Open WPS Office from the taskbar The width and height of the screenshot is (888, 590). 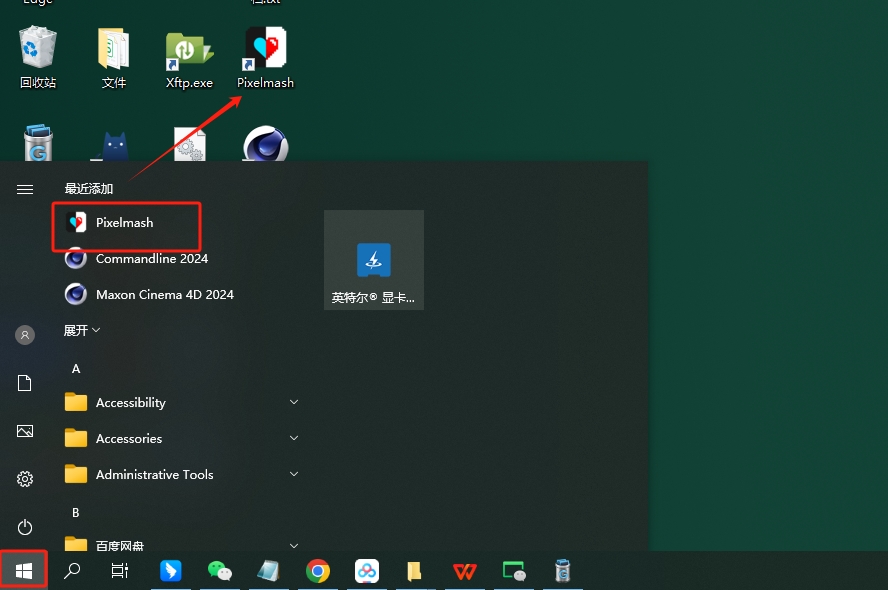[x=464, y=571]
